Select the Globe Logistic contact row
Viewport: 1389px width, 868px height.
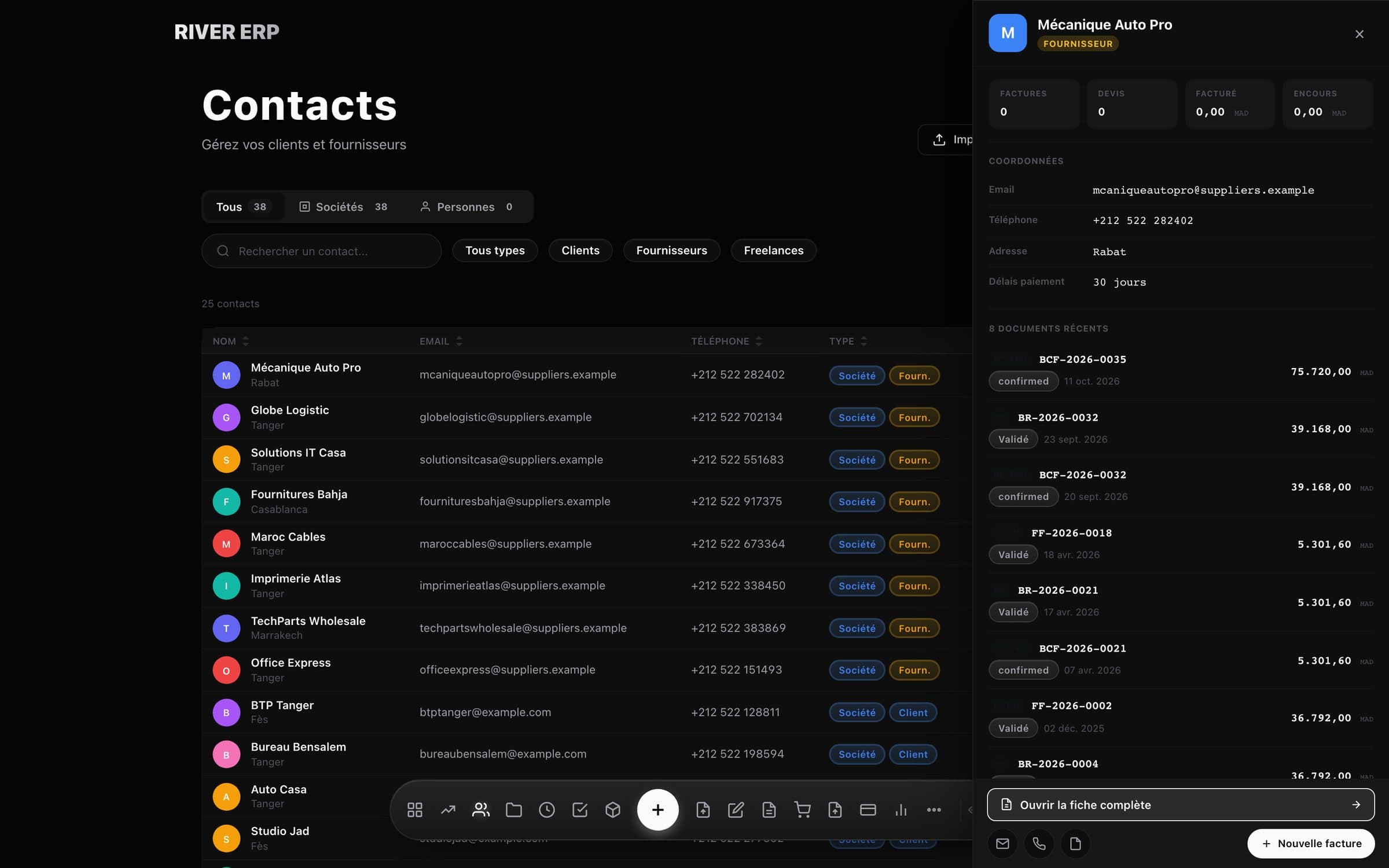pyautogui.click(x=587, y=417)
